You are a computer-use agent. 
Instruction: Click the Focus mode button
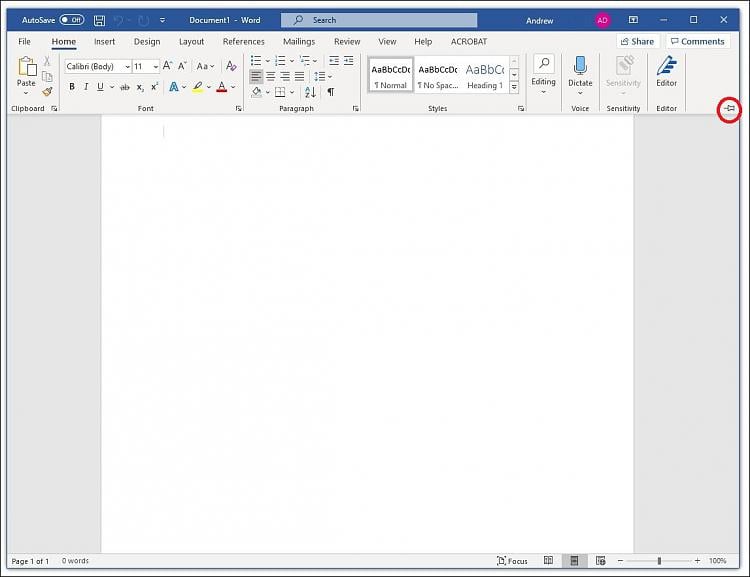click(512, 561)
